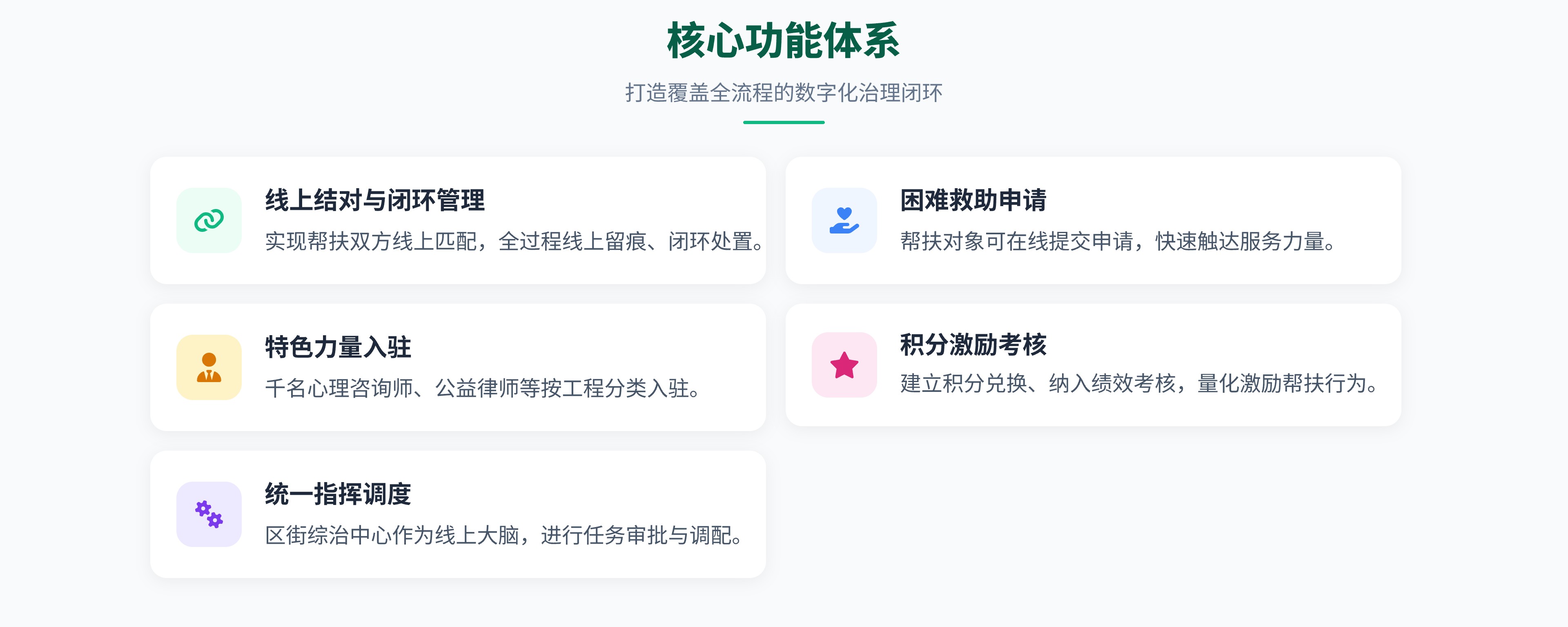The height and width of the screenshot is (627, 1568).
Task: Open the 线上结对与闭环管理 card title
Action: click(375, 200)
